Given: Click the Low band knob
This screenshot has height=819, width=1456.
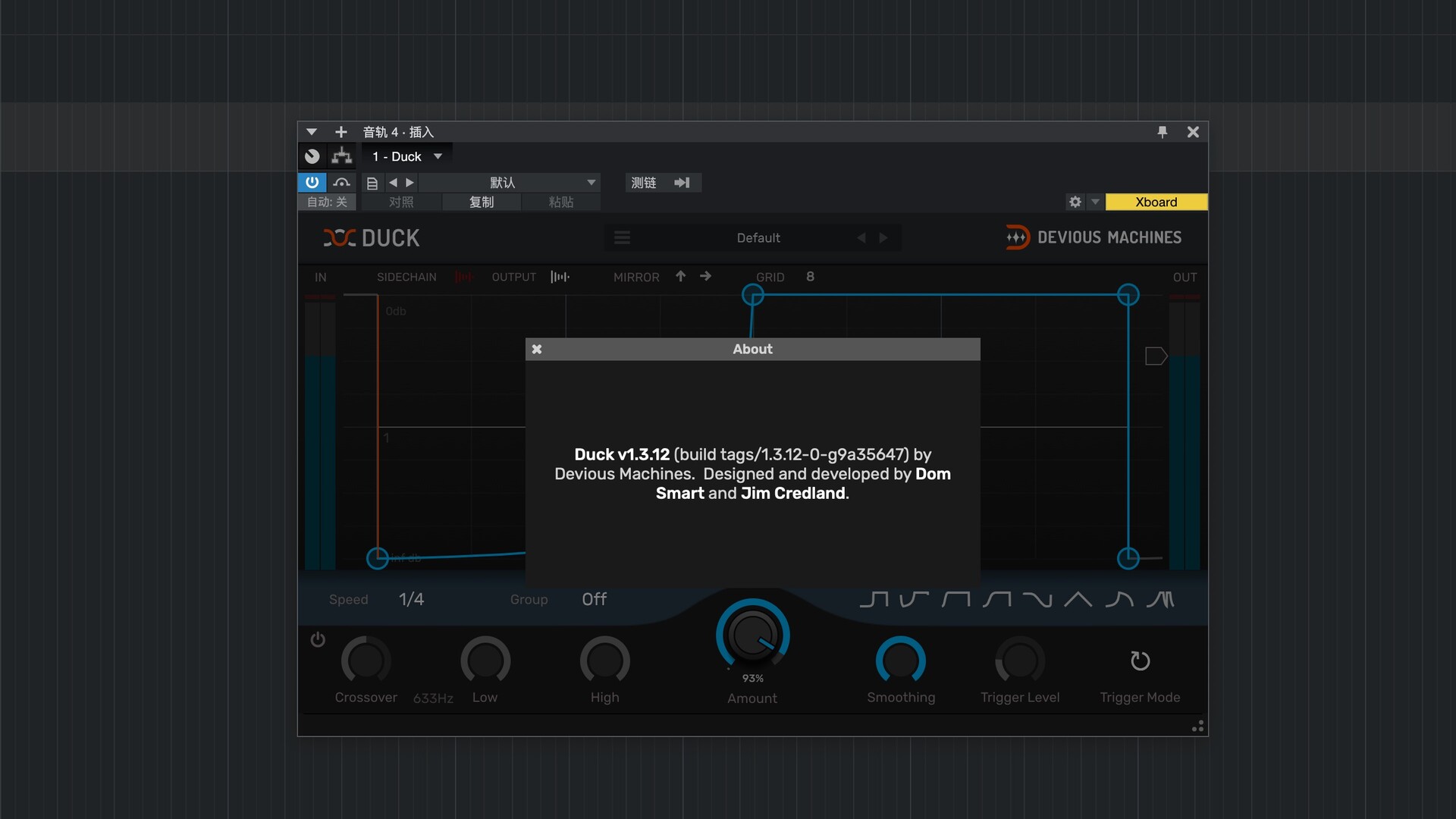Looking at the screenshot, I should click(485, 661).
